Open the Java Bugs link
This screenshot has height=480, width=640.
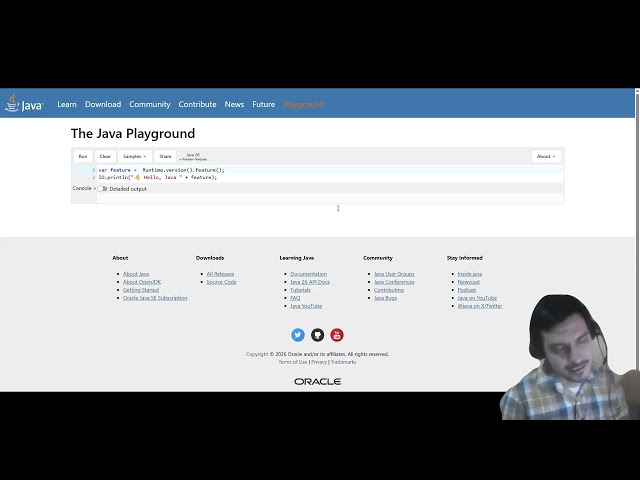385,298
